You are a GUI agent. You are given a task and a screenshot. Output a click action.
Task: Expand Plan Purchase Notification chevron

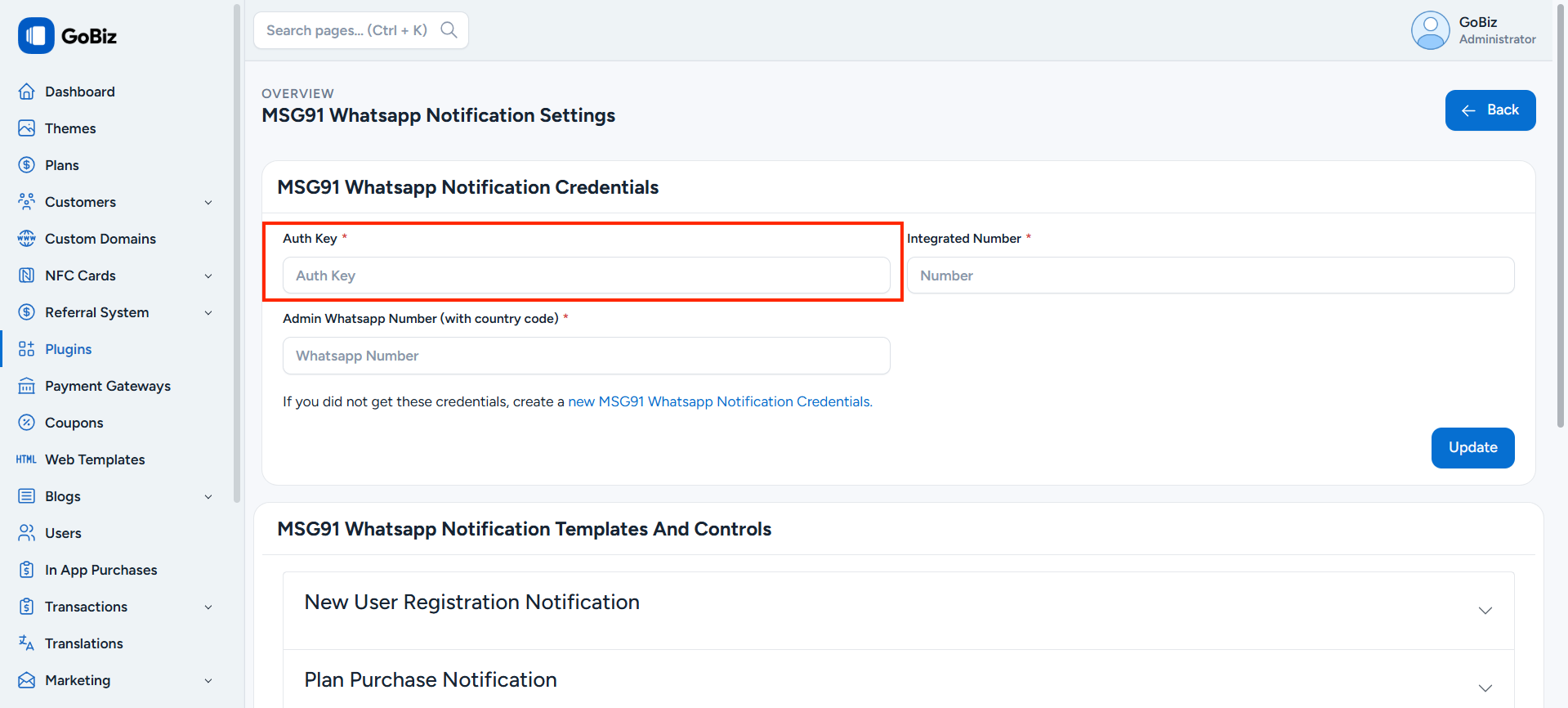[1485, 688]
